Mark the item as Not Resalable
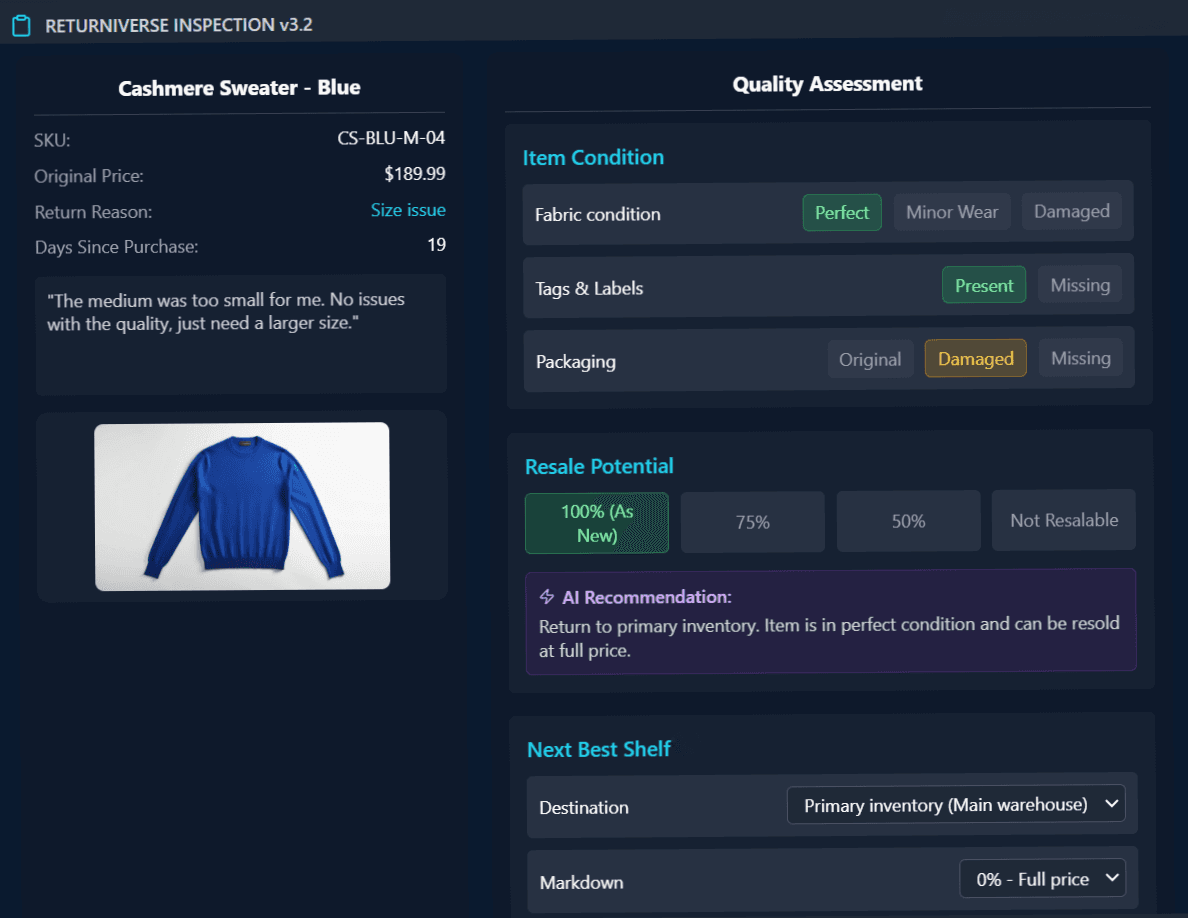 click(1063, 520)
